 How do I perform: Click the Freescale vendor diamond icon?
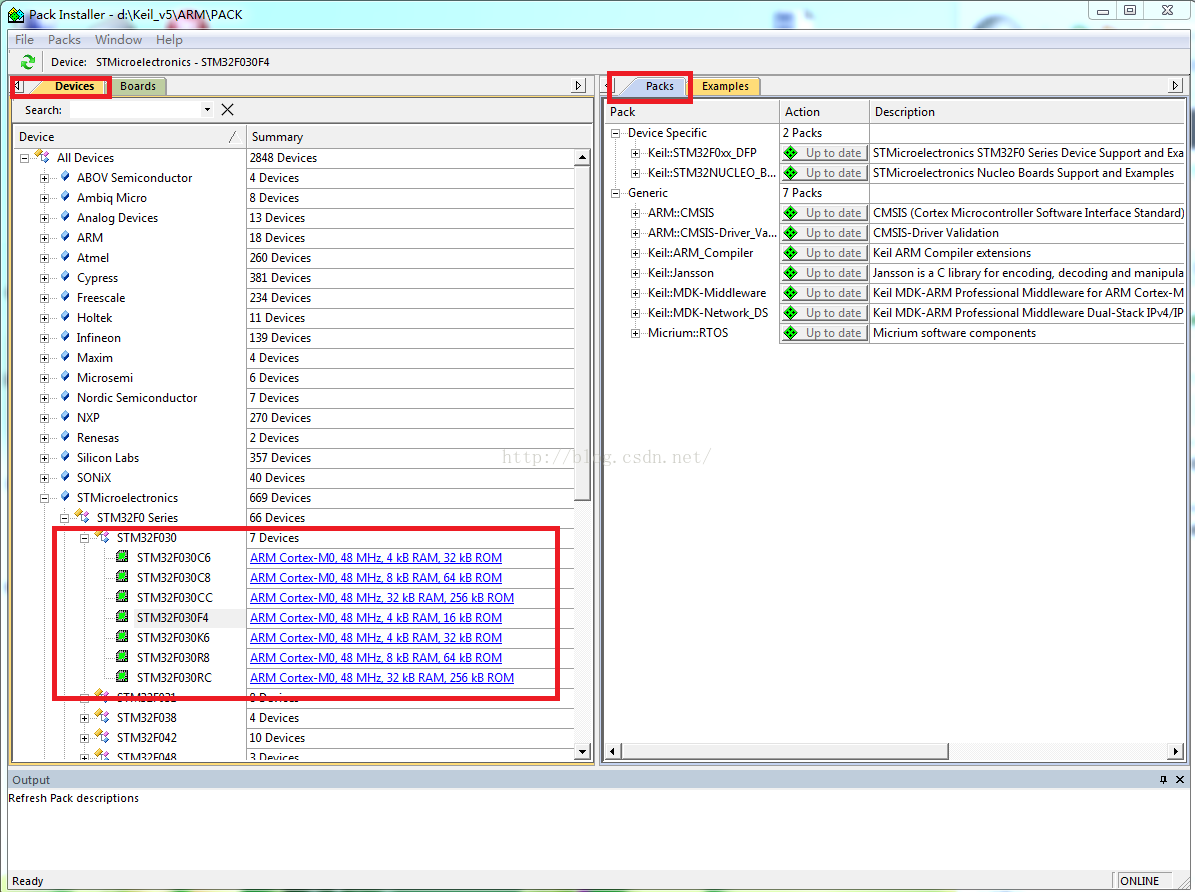[x=66, y=297]
